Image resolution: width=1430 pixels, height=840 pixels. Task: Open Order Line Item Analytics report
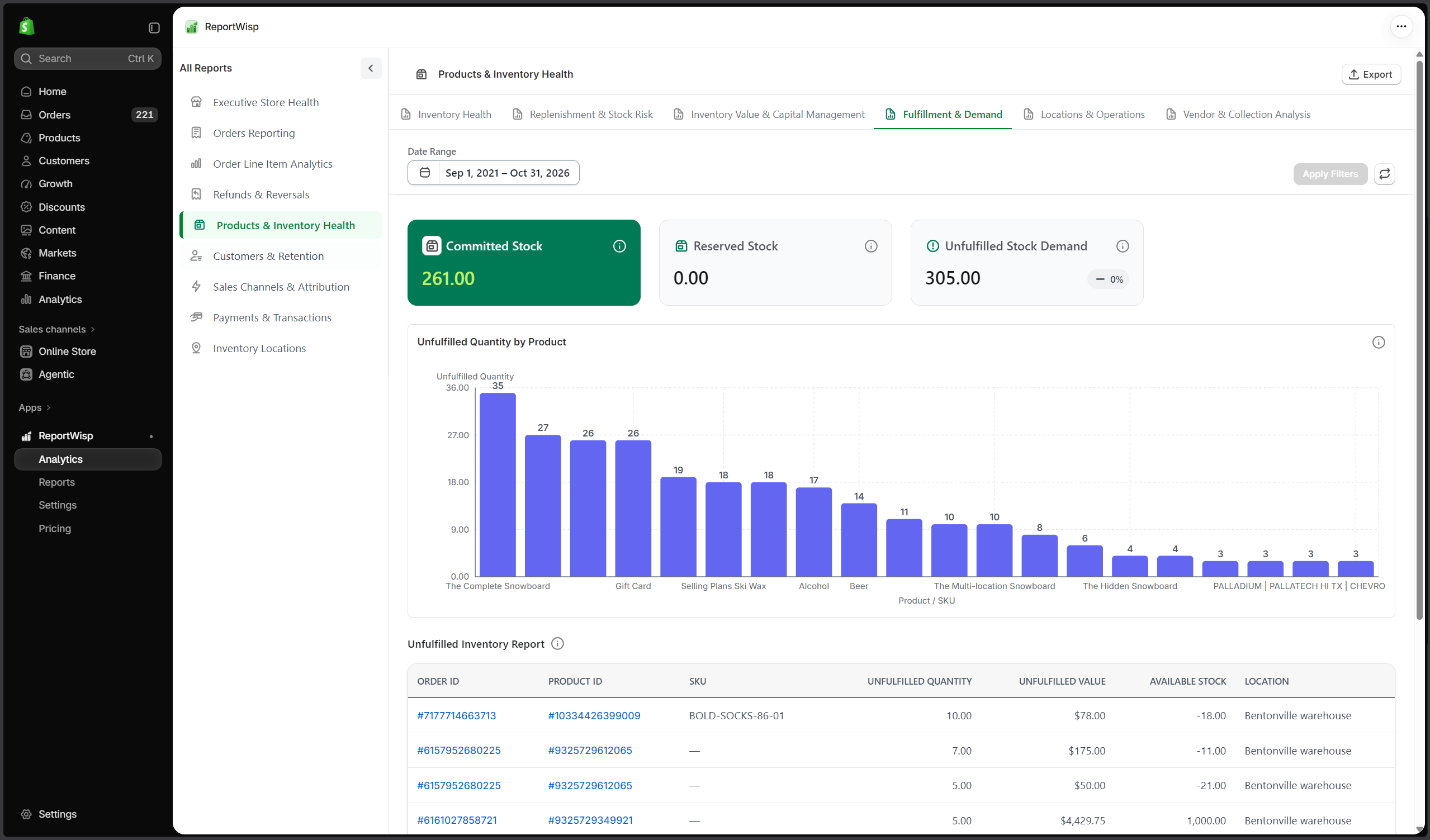tap(280, 163)
